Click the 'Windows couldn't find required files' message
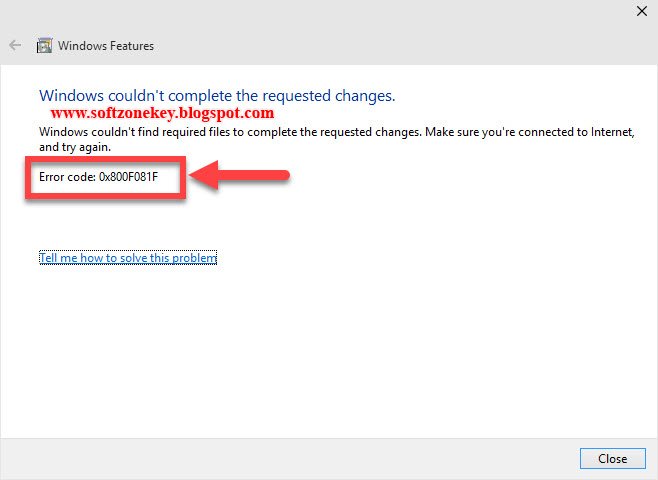The height and width of the screenshot is (480, 658). [337, 139]
